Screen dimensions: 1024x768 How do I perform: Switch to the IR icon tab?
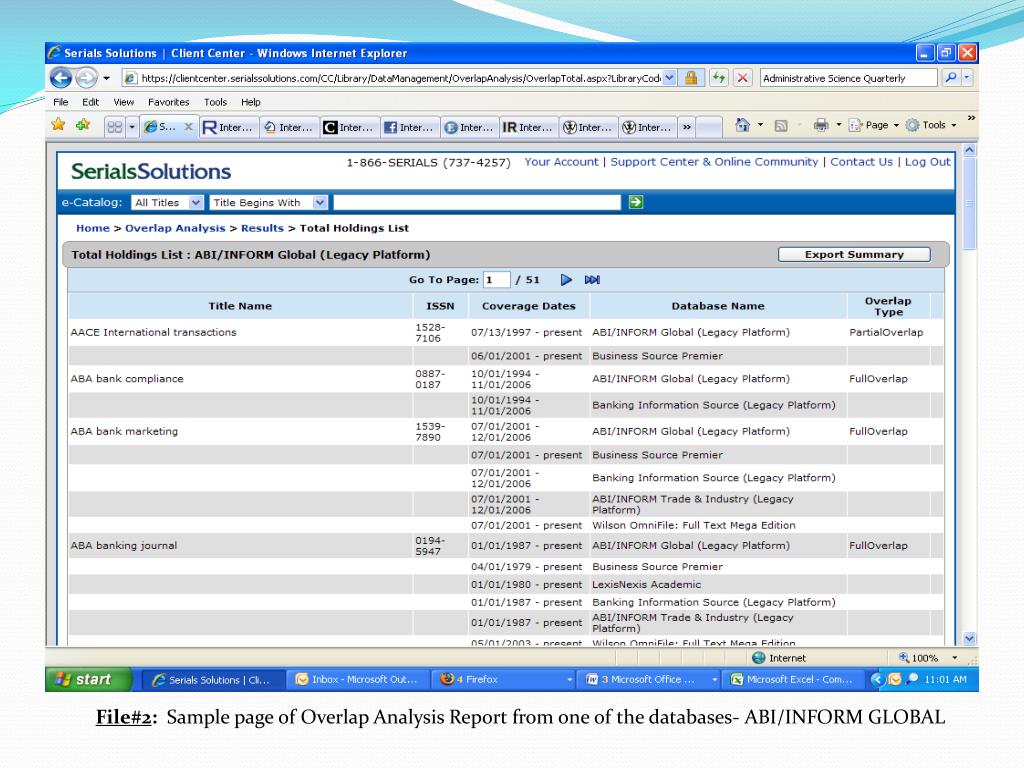528,127
